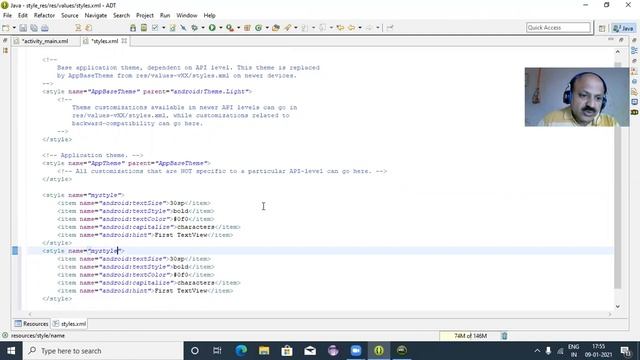
Task: Open the taskbar notification center icon
Action: [626, 351]
